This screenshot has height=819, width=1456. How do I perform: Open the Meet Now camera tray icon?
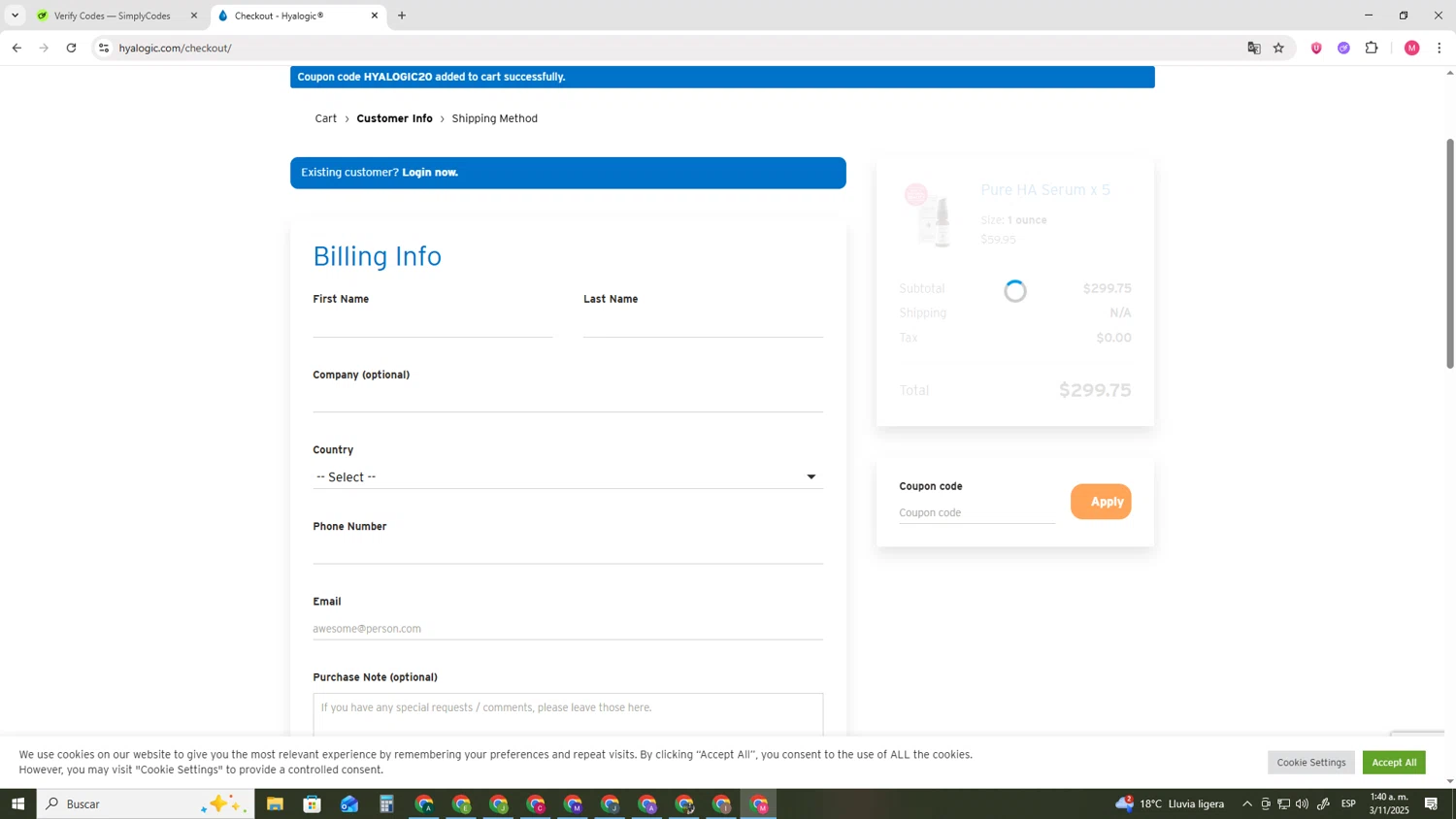1265,803
